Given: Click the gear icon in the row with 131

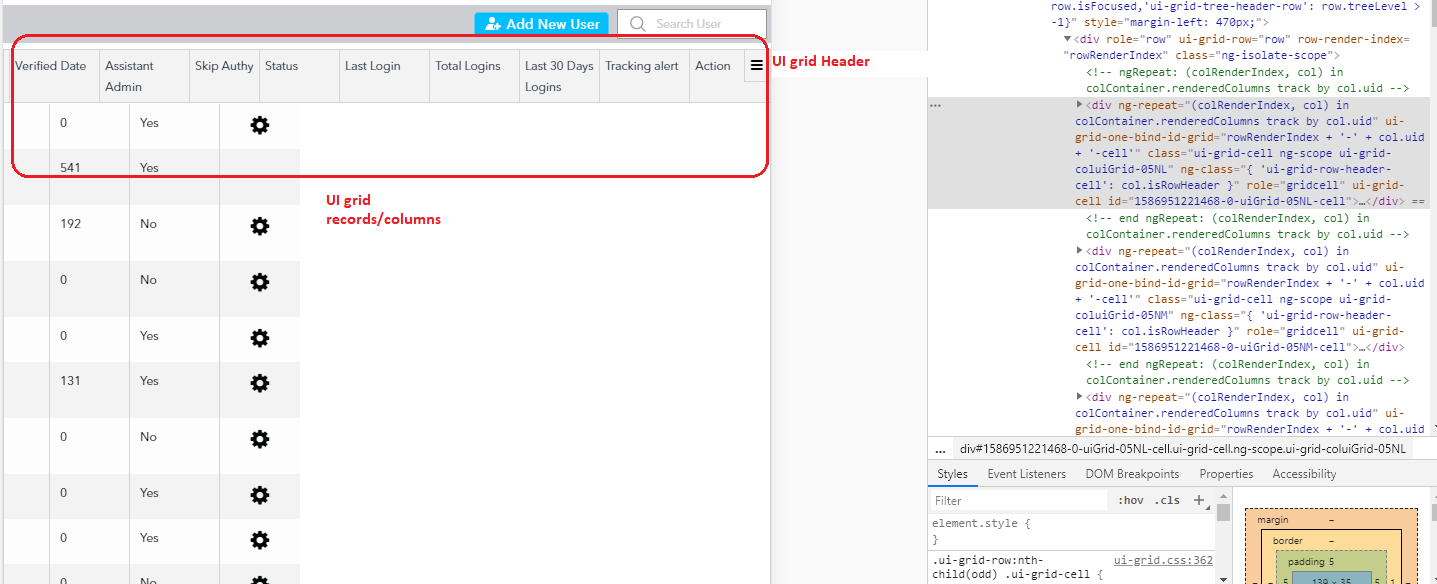Looking at the screenshot, I should click(259, 383).
